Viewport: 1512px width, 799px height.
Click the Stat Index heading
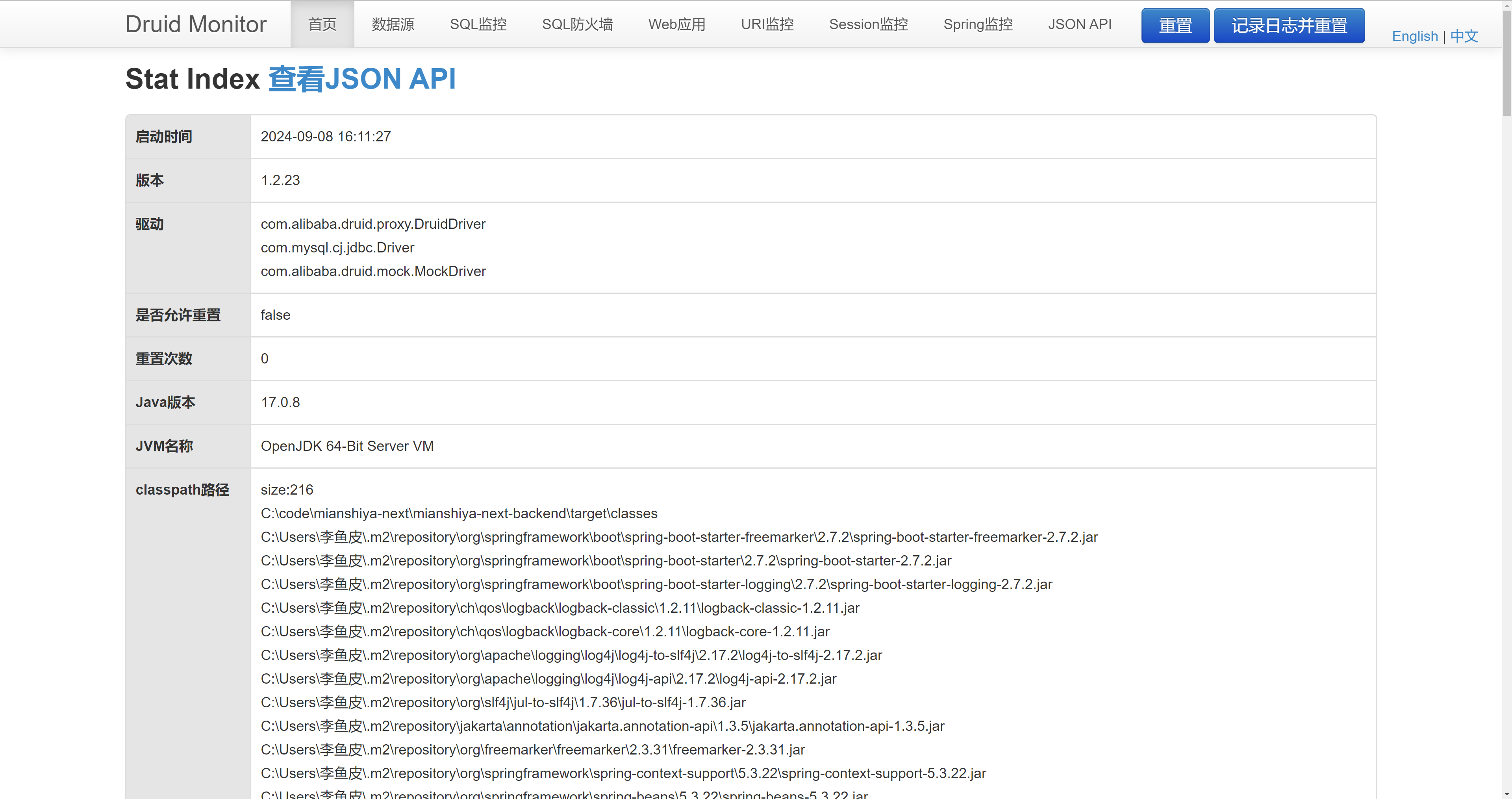point(193,79)
